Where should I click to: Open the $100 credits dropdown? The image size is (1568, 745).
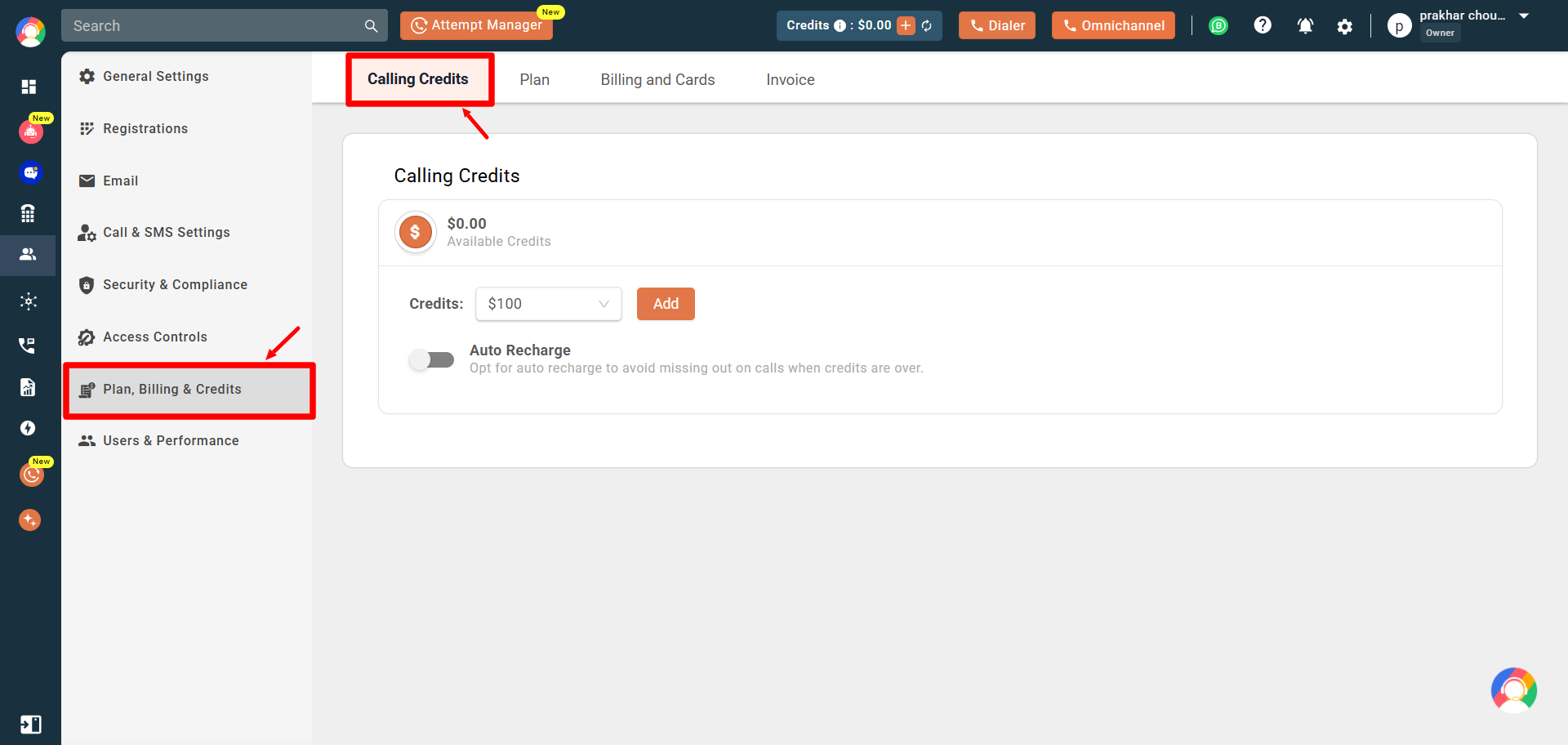pyautogui.click(x=549, y=304)
